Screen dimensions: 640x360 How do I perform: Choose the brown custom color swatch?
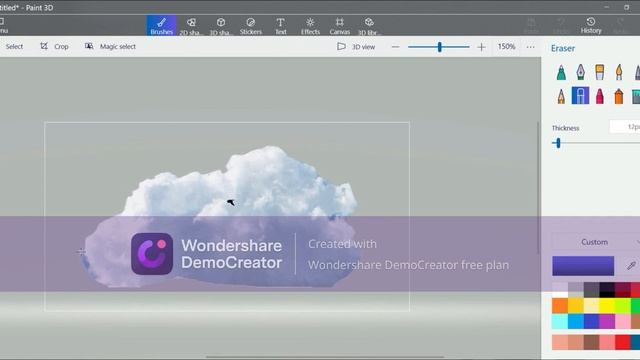pyautogui.click(x=591, y=342)
